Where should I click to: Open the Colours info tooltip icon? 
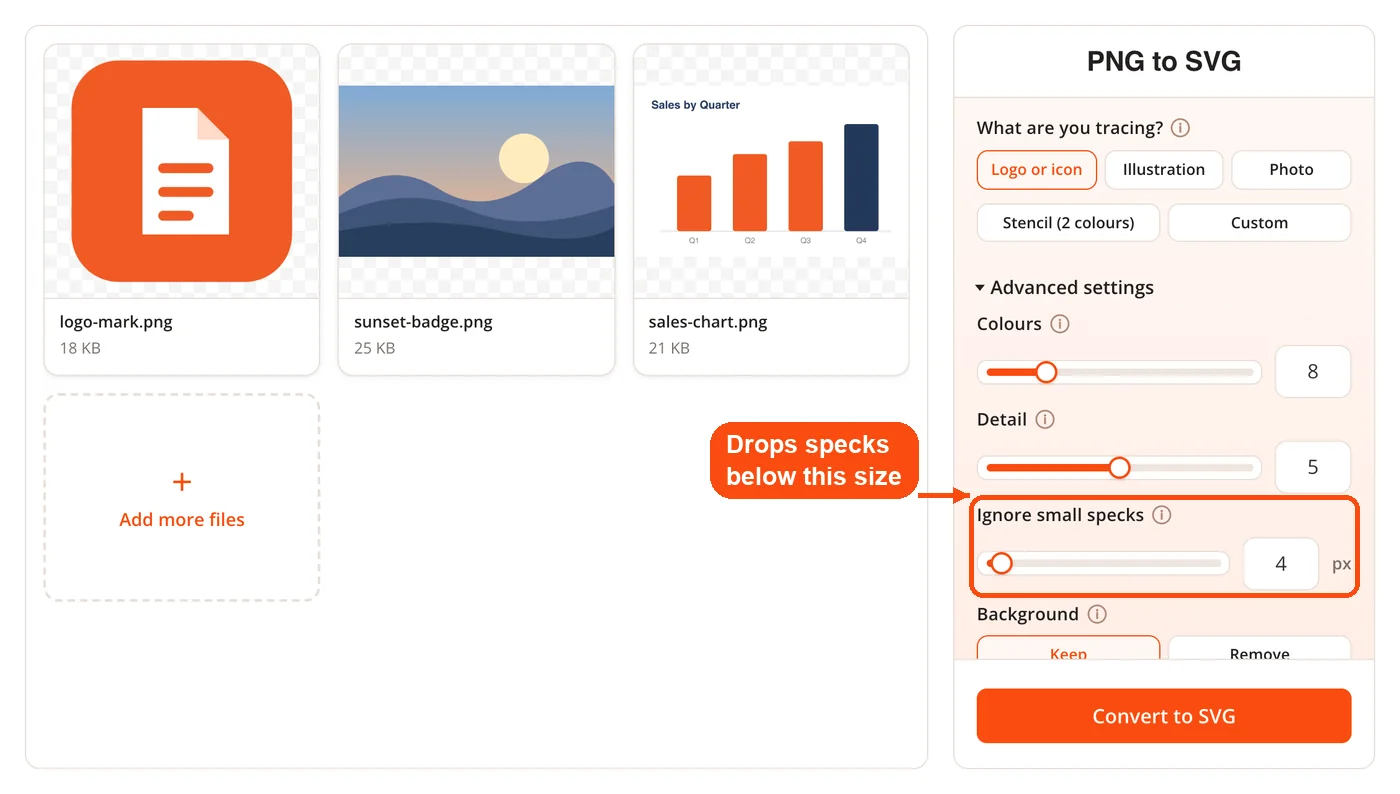(x=1060, y=324)
